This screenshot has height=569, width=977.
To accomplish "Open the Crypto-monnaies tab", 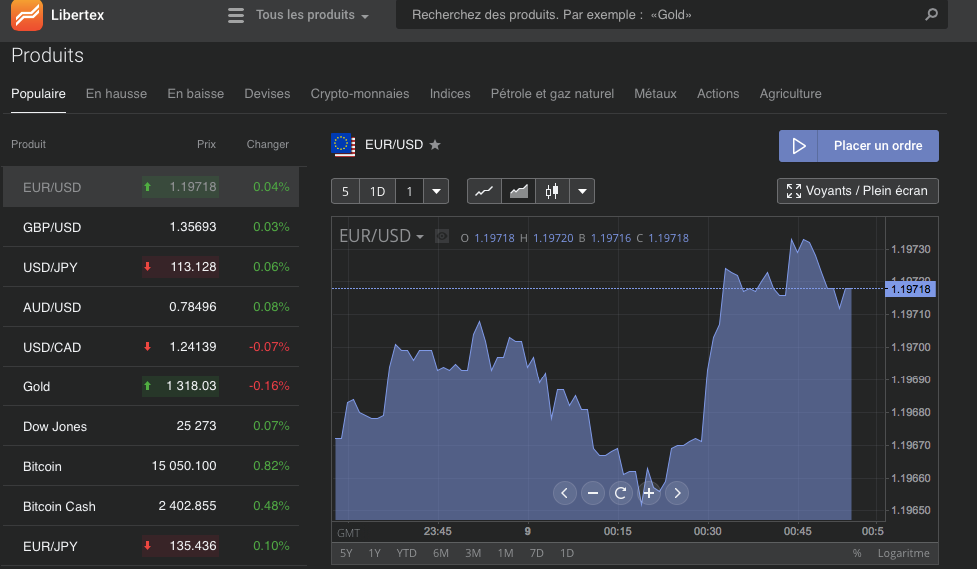I will pyautogui.click(x=360, y=93).
